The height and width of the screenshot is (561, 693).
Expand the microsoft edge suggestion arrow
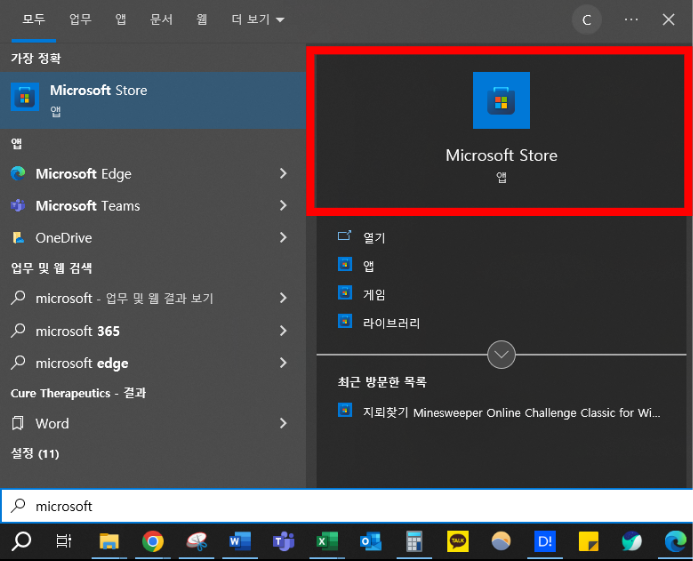(283, 363)
